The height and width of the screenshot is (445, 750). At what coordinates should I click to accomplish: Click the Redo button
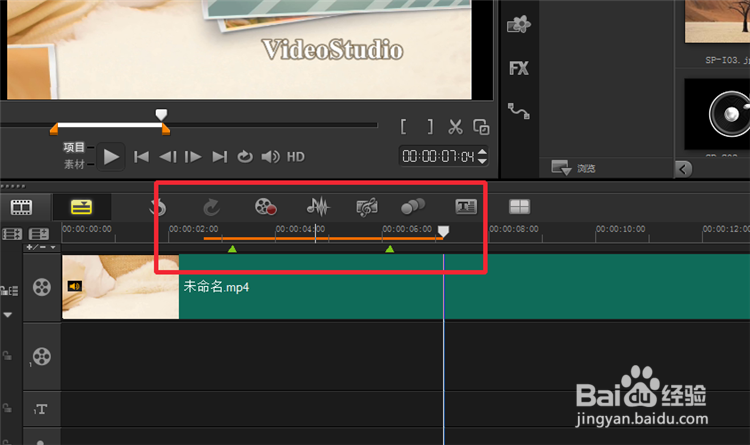(211, 207)
